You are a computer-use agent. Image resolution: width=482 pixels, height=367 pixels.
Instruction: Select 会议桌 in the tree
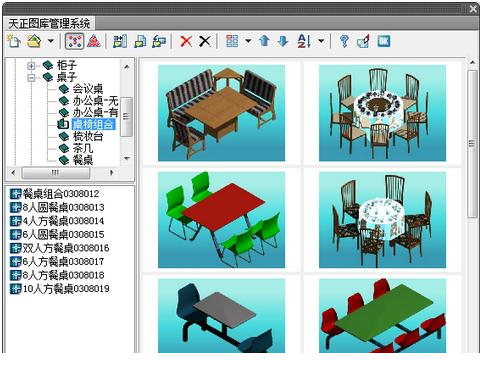88,89
